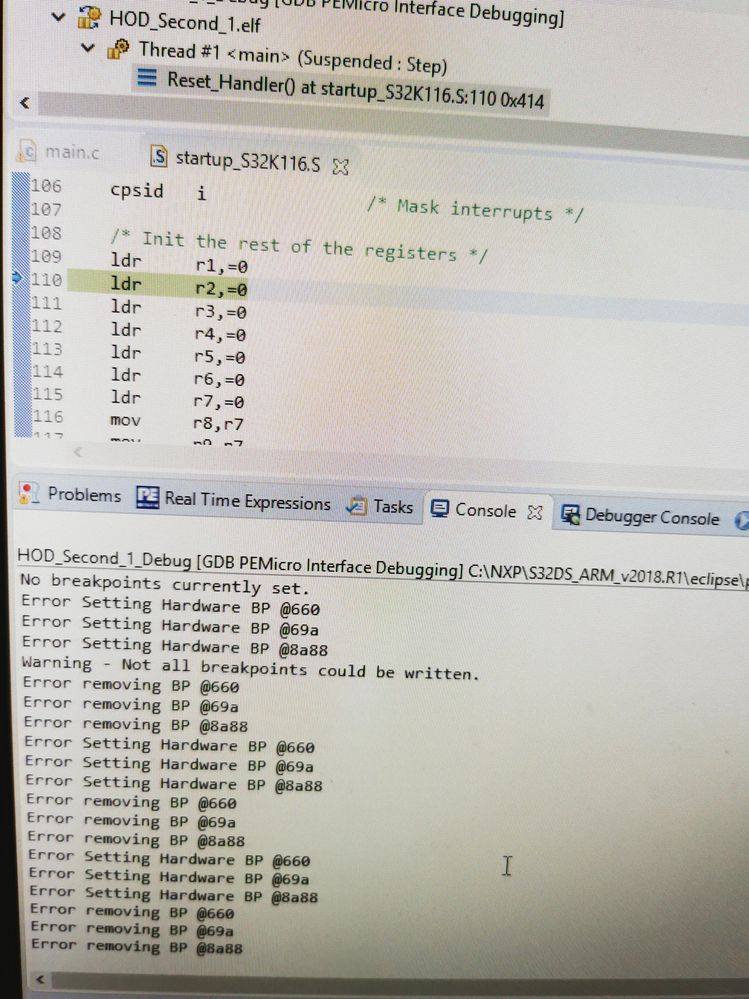The width and height of the screenshot is (749, 999).
Task: Click the first 'Error Setting Hardware BP @660' line
Action: pos(170,605)
